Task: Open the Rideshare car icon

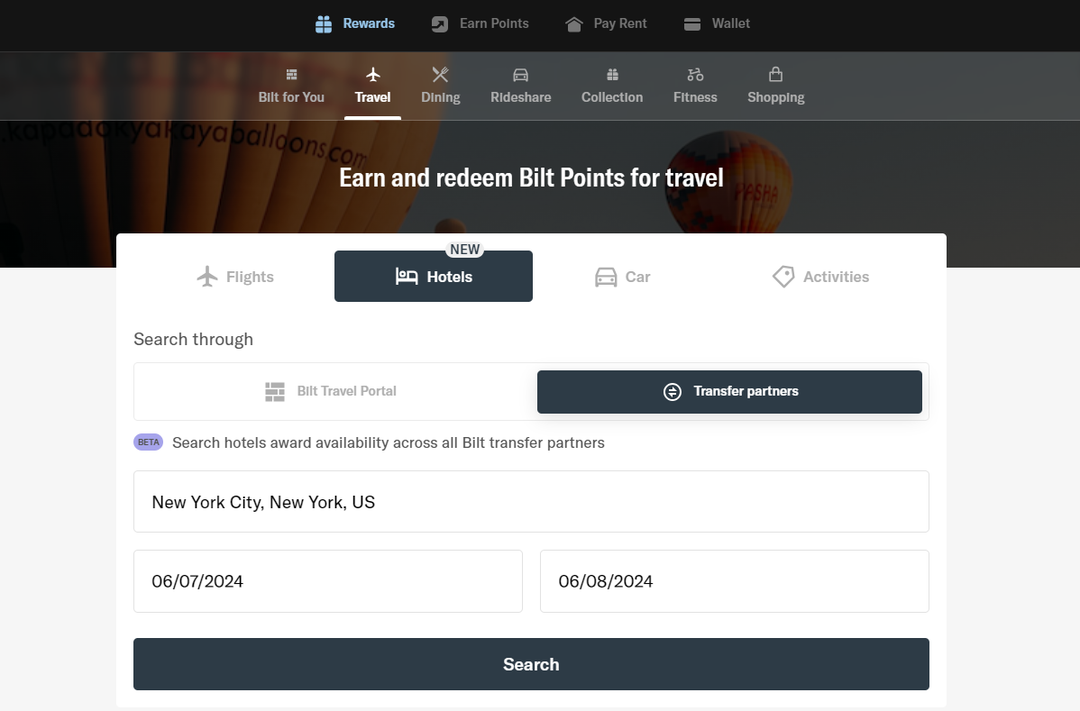Action: tap(520, 74)
